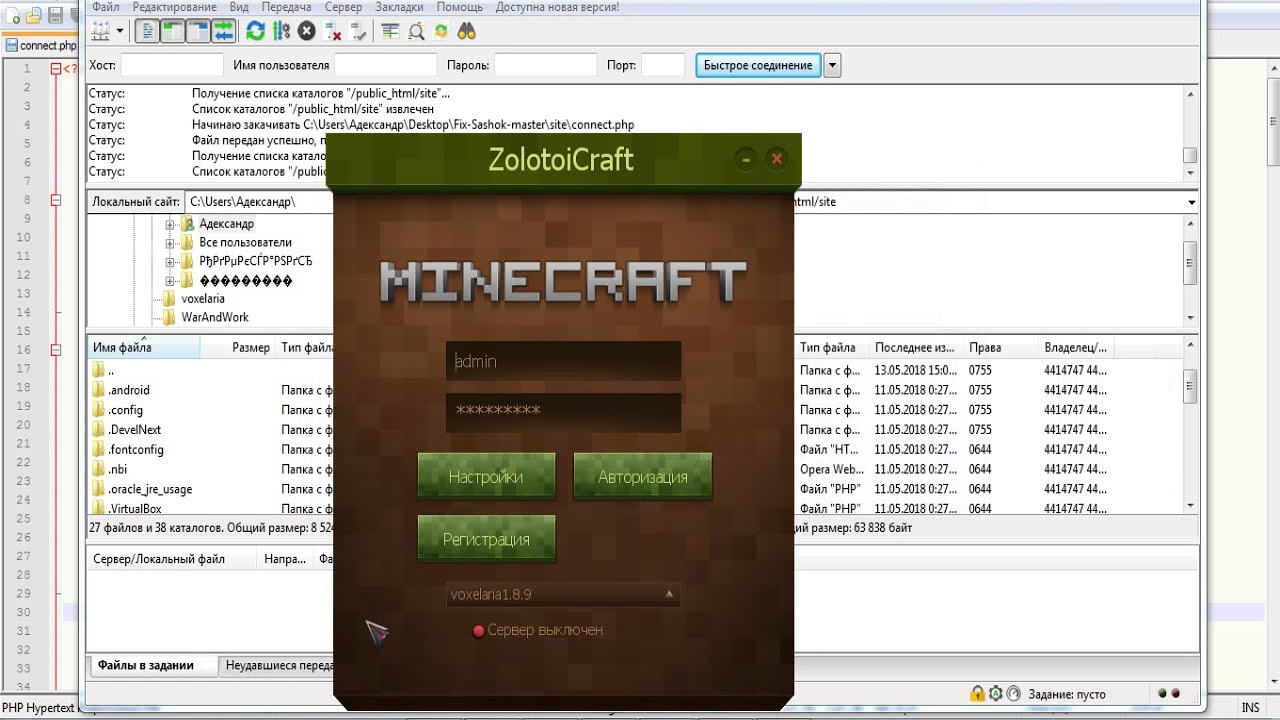The height and width of the screenshot is (720, 1280).
Task: Toggle remote directory tree display
Action: click(197, 31)
